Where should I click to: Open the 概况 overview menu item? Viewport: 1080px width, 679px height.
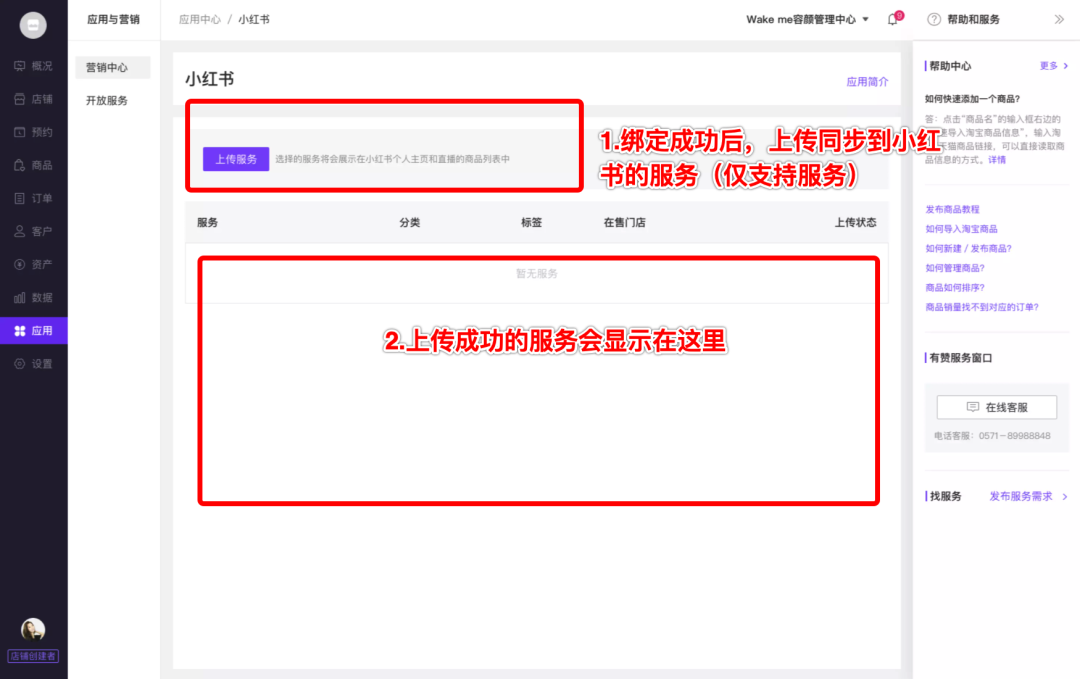(x=33, y=66)
